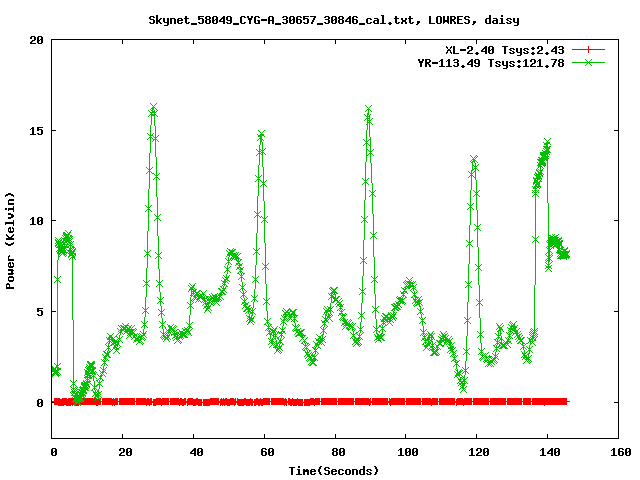Viewport: 640px width, 480px height.
Task: Click the green YR legend line sample
Action: [x=588, y=62]
